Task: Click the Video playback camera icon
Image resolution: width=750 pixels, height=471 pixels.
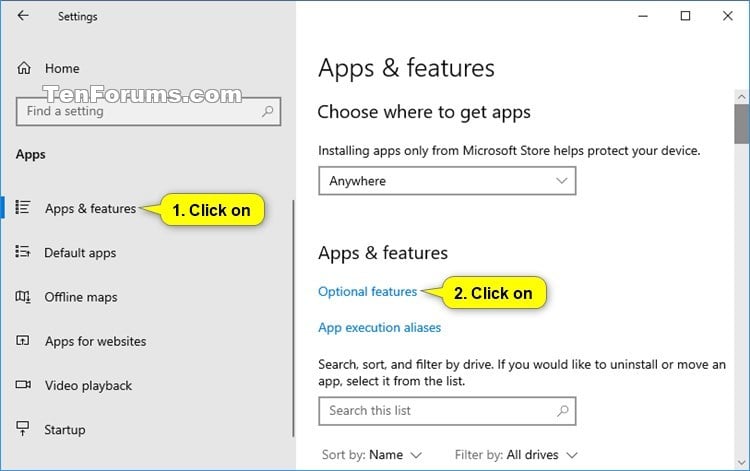Action: [x=23, y=384]
